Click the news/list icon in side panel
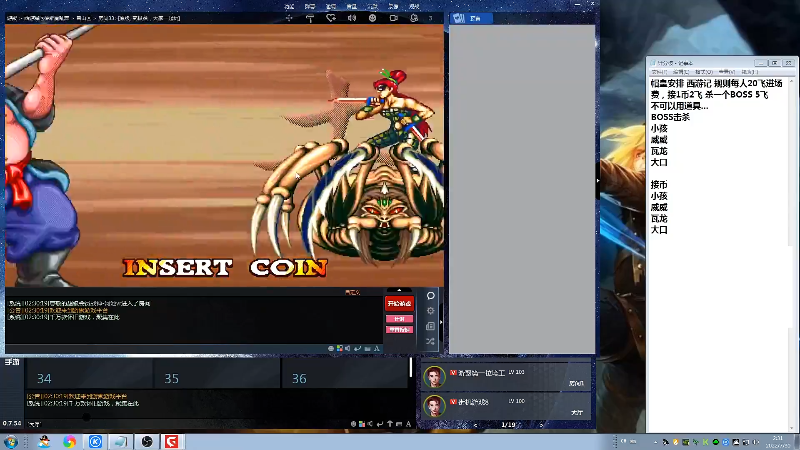The width and height of the screenshot is (800, 450). click(431, 326)
